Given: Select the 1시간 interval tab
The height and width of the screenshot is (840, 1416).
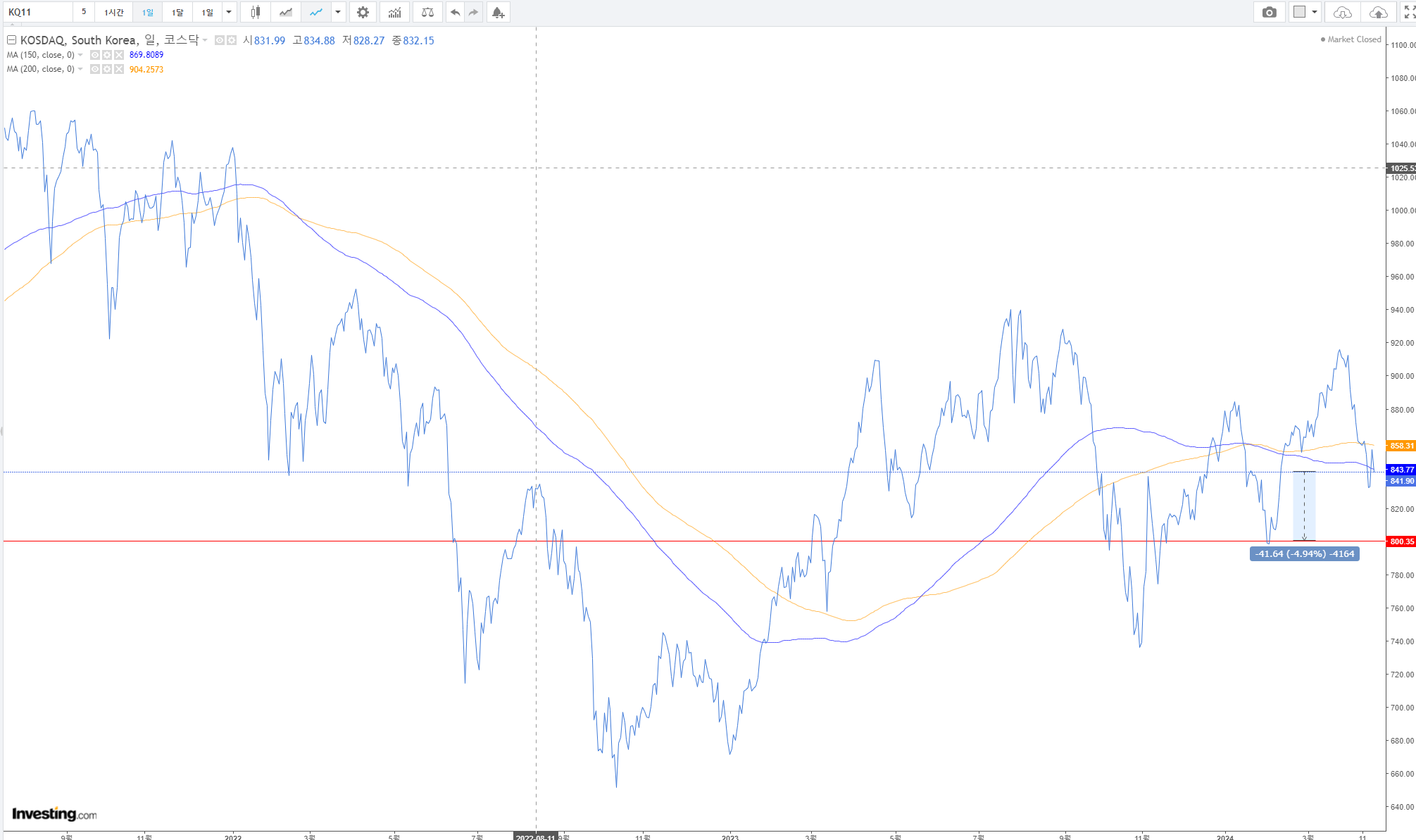Looking at the screenshot, I should (113, 12).
